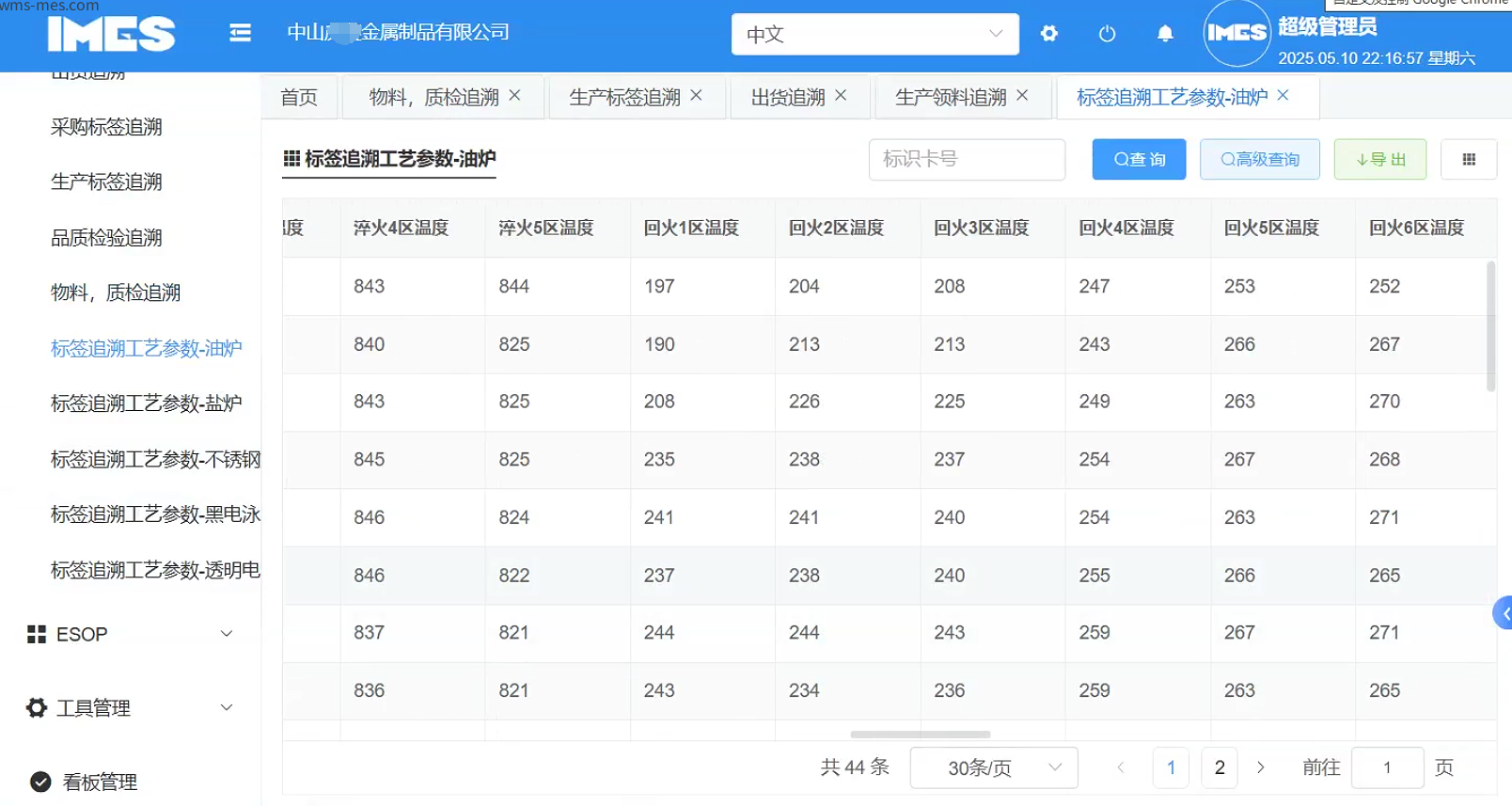This screenshot has width=1512, height=806.
Task: Open 标签追溯工艺参数-黑电泳 in sidebar
Action: (x=155, y=514)
